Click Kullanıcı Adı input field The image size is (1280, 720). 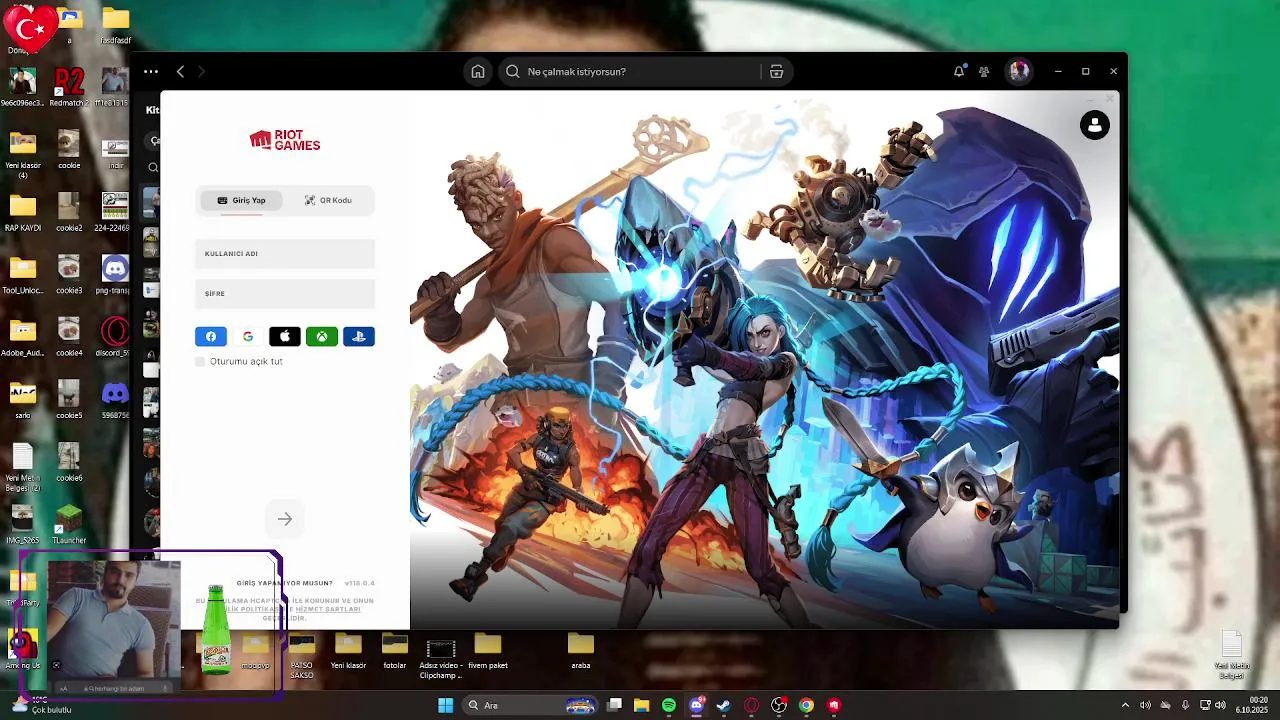(x=285, y=254)
